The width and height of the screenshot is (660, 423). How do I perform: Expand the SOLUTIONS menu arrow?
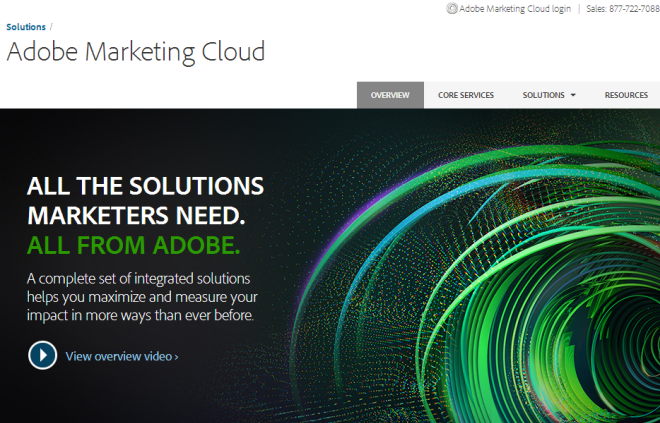click(x=573, y=95)
